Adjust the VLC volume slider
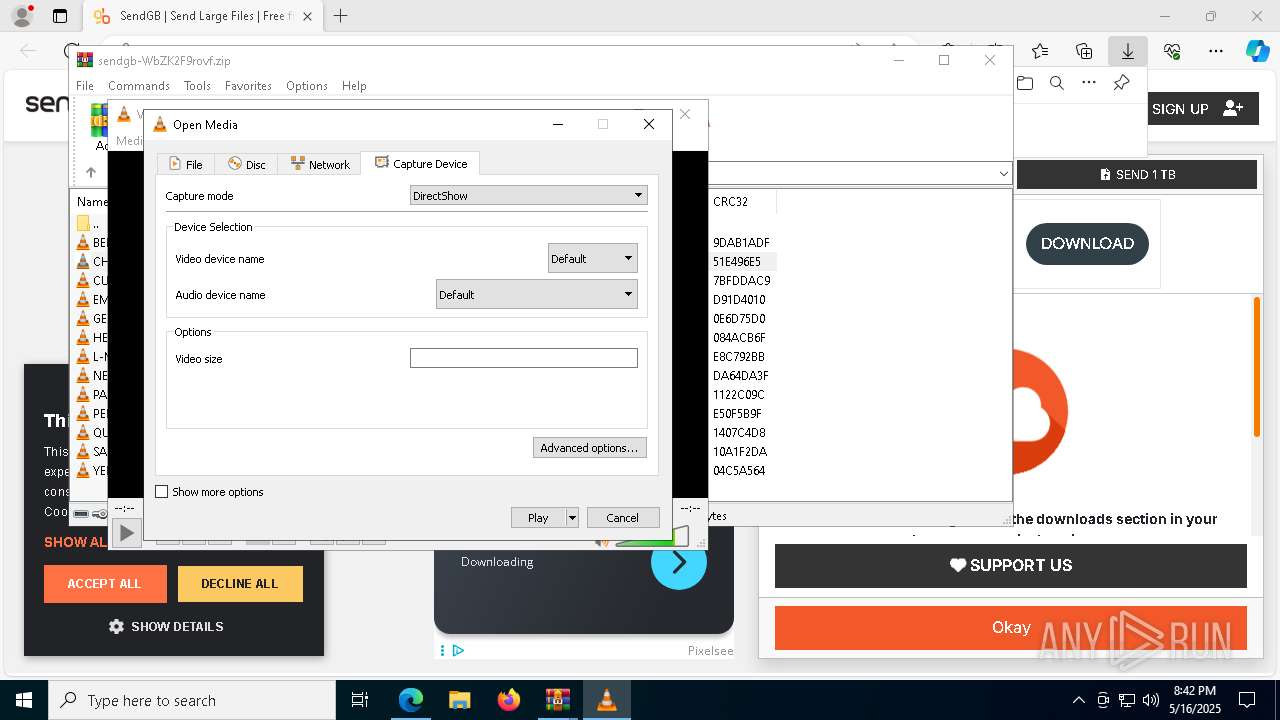This screenshot has width=1280, height=720. tap(650, 538)
